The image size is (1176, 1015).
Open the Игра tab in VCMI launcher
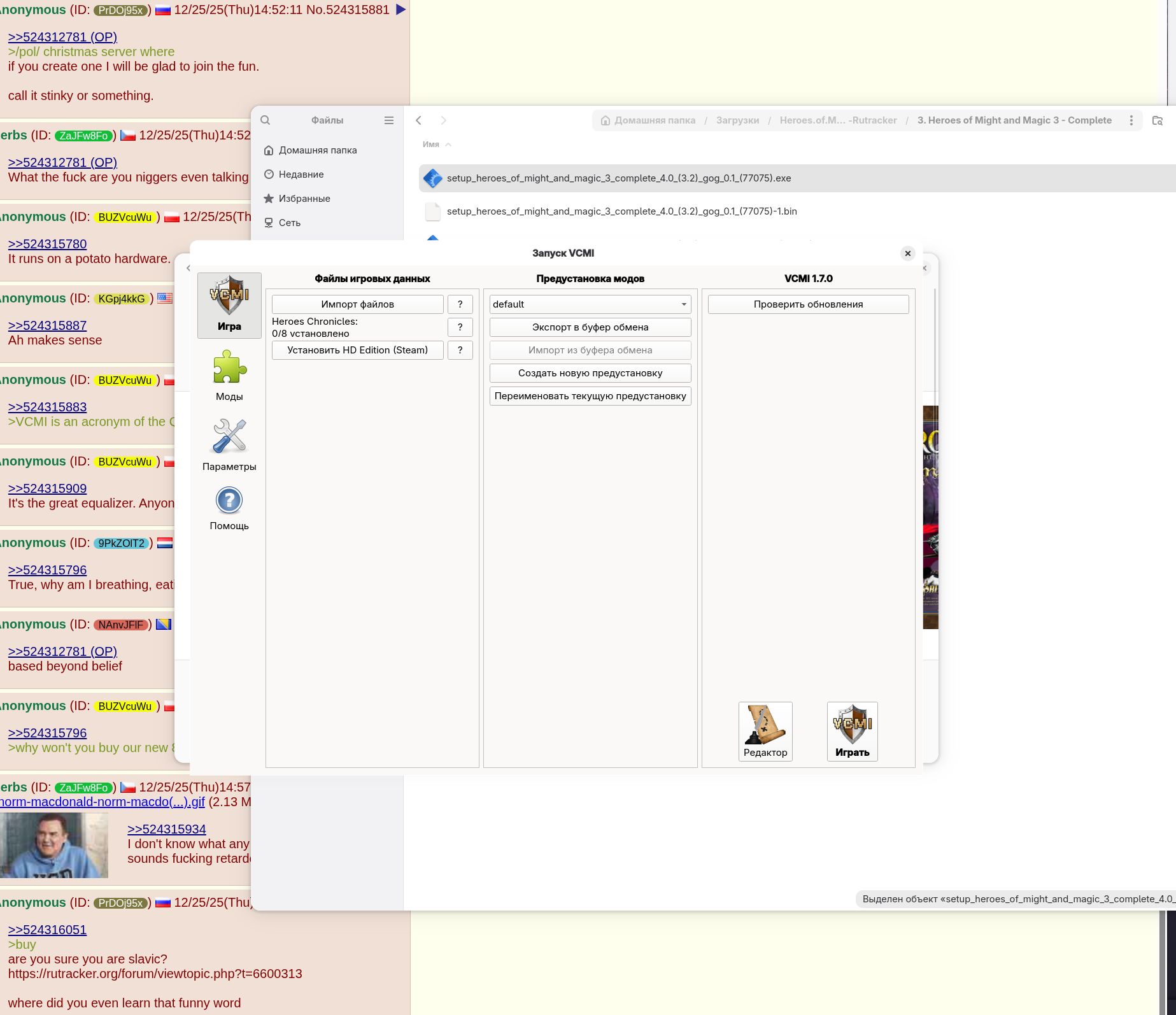tap(229, 305)
